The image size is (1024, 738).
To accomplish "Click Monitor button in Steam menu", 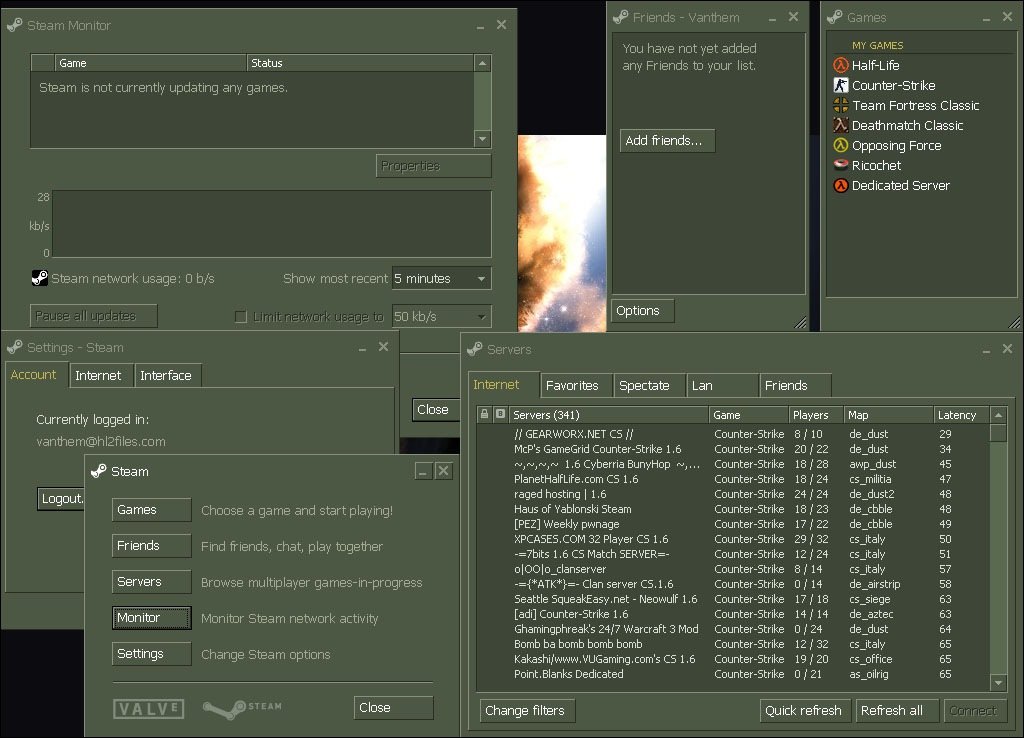I will (x=152, y=618).
